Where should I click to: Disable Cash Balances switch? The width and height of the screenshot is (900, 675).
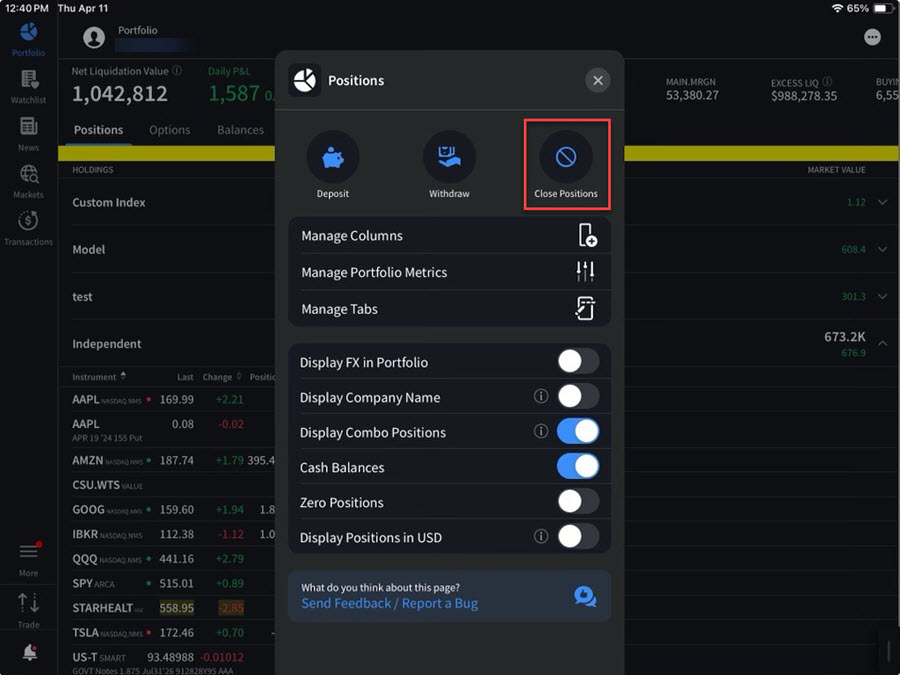[578, 466]
